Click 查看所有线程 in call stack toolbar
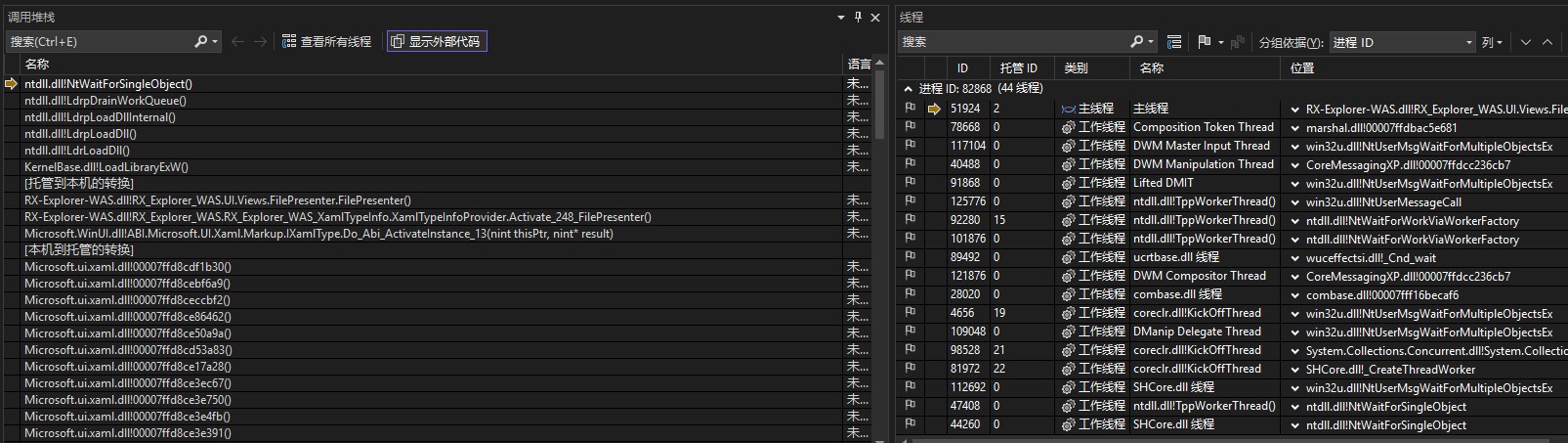The height and width of the screenshot is (443, 1568). pyautogui.click(x=327, y=41)
